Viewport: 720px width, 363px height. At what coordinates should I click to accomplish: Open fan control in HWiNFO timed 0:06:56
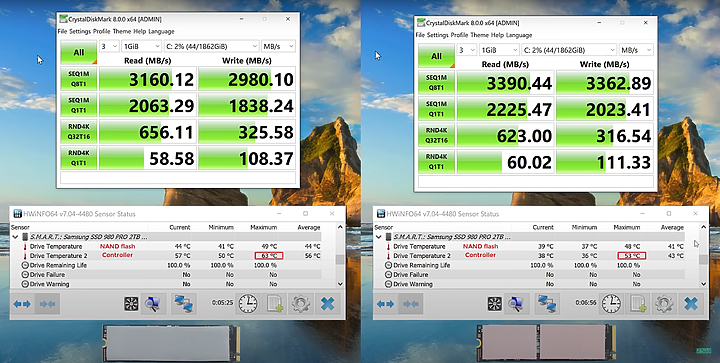point(495,304)
